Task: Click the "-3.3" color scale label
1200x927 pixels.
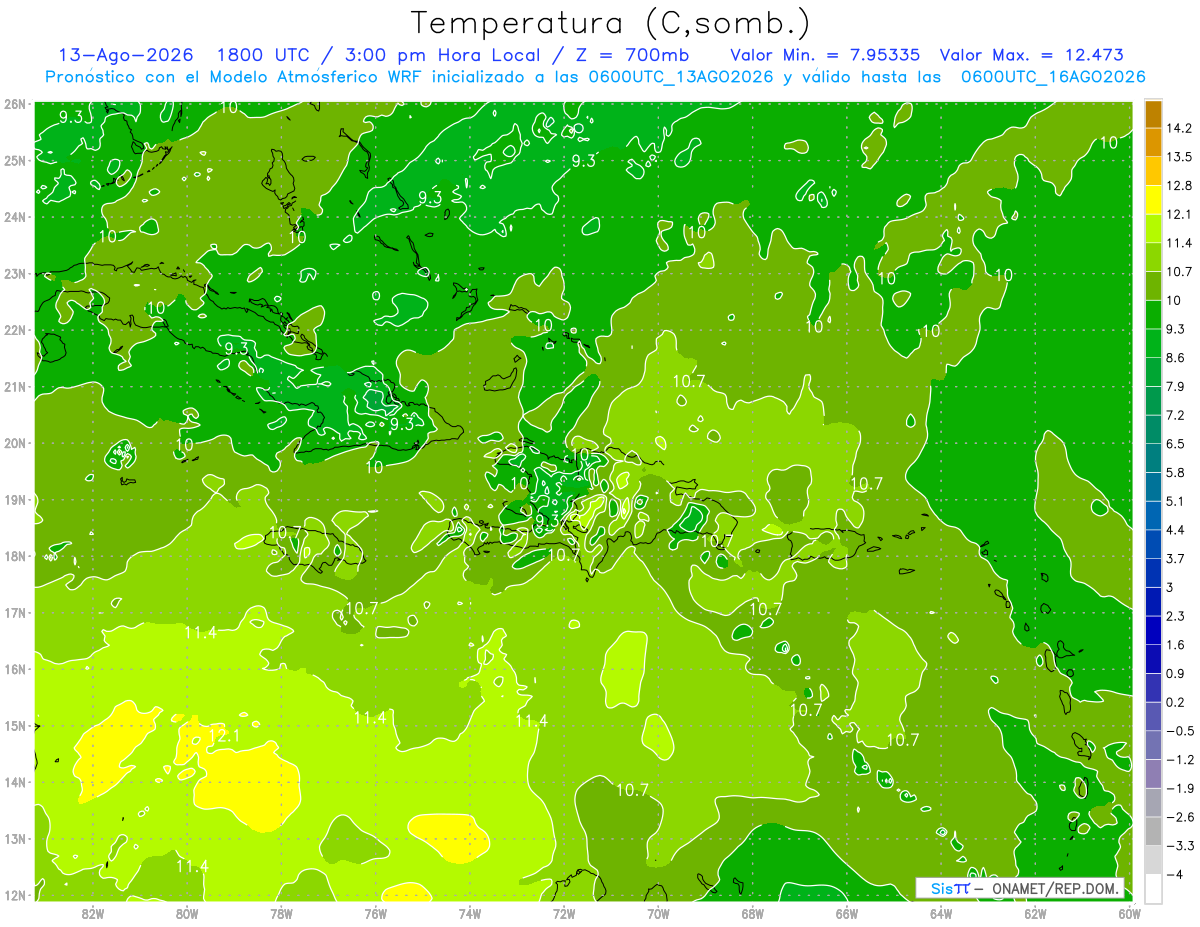Action: 1180,846
